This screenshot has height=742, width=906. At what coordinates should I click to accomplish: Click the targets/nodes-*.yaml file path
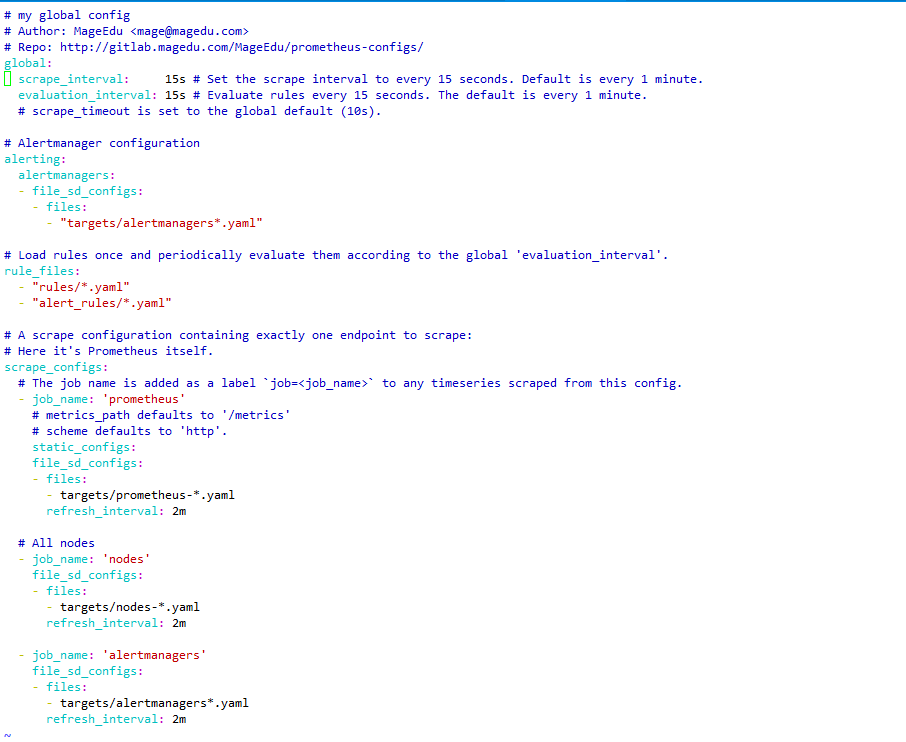(x=130, y=607)
